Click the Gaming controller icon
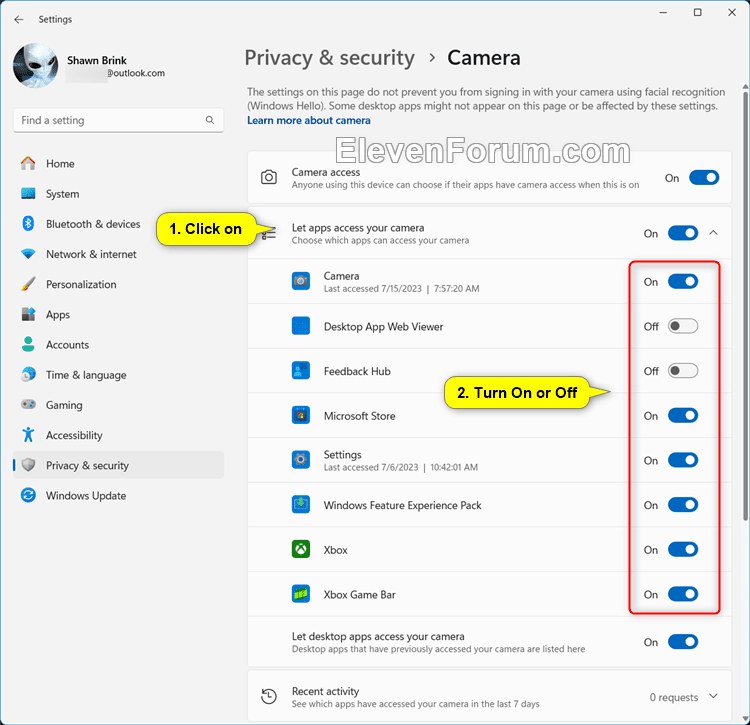This screenshot has height=725, width=750. pyautogui.click(x=28, y=405)
